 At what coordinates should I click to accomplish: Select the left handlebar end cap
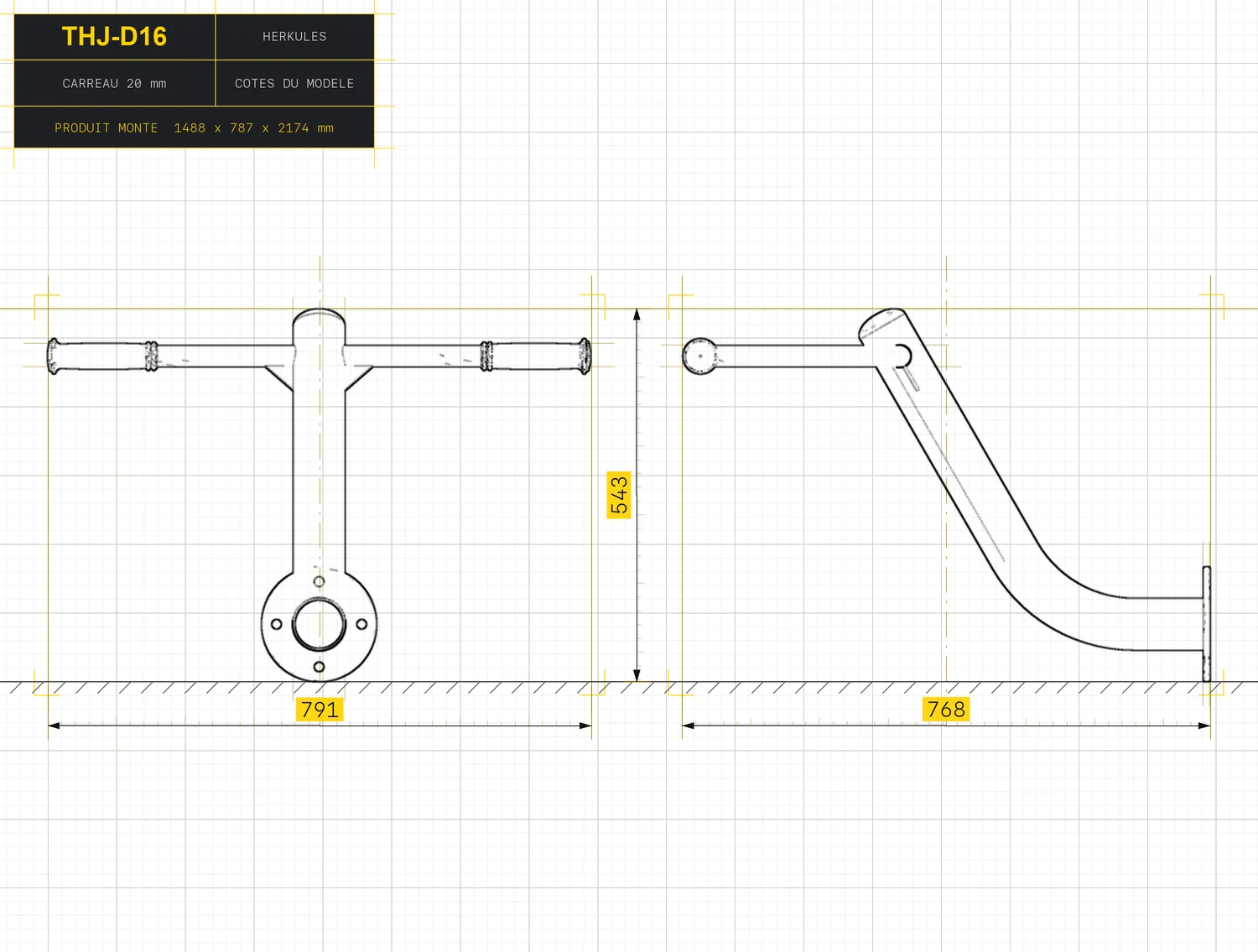click(x=54, y=356)
